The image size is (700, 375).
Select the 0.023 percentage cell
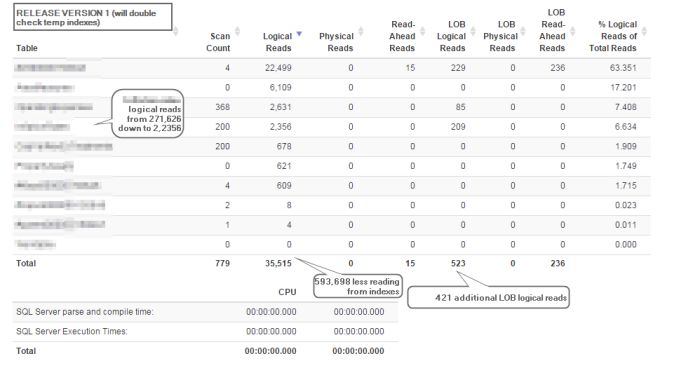click(x=625, y=205)
